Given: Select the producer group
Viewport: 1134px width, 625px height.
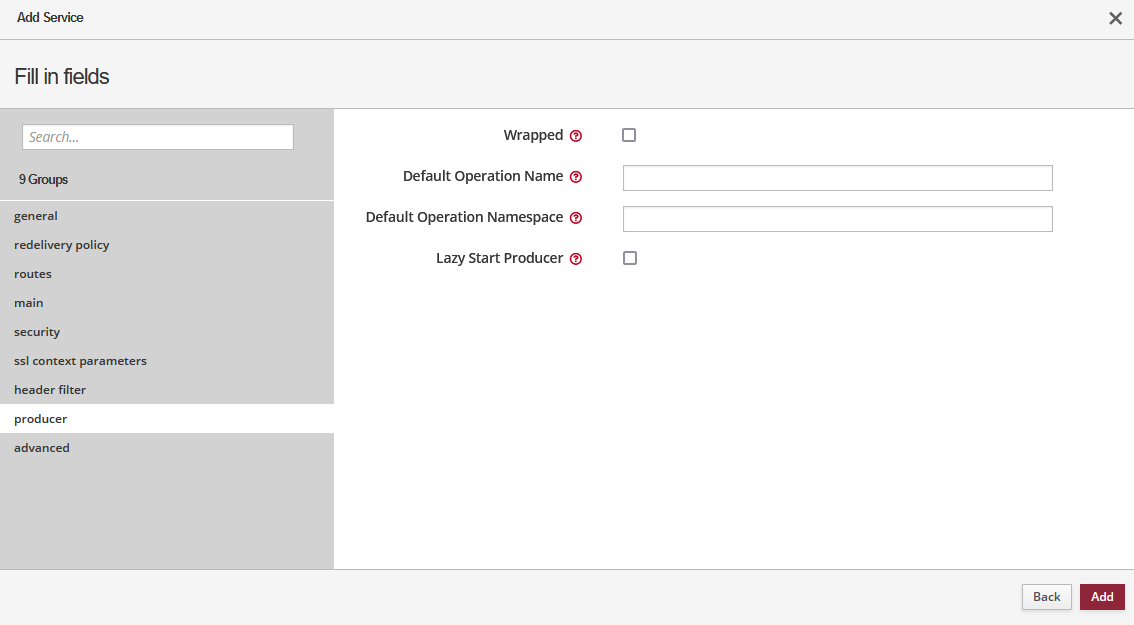Looking at the screenshot, I should coord(41,419).
